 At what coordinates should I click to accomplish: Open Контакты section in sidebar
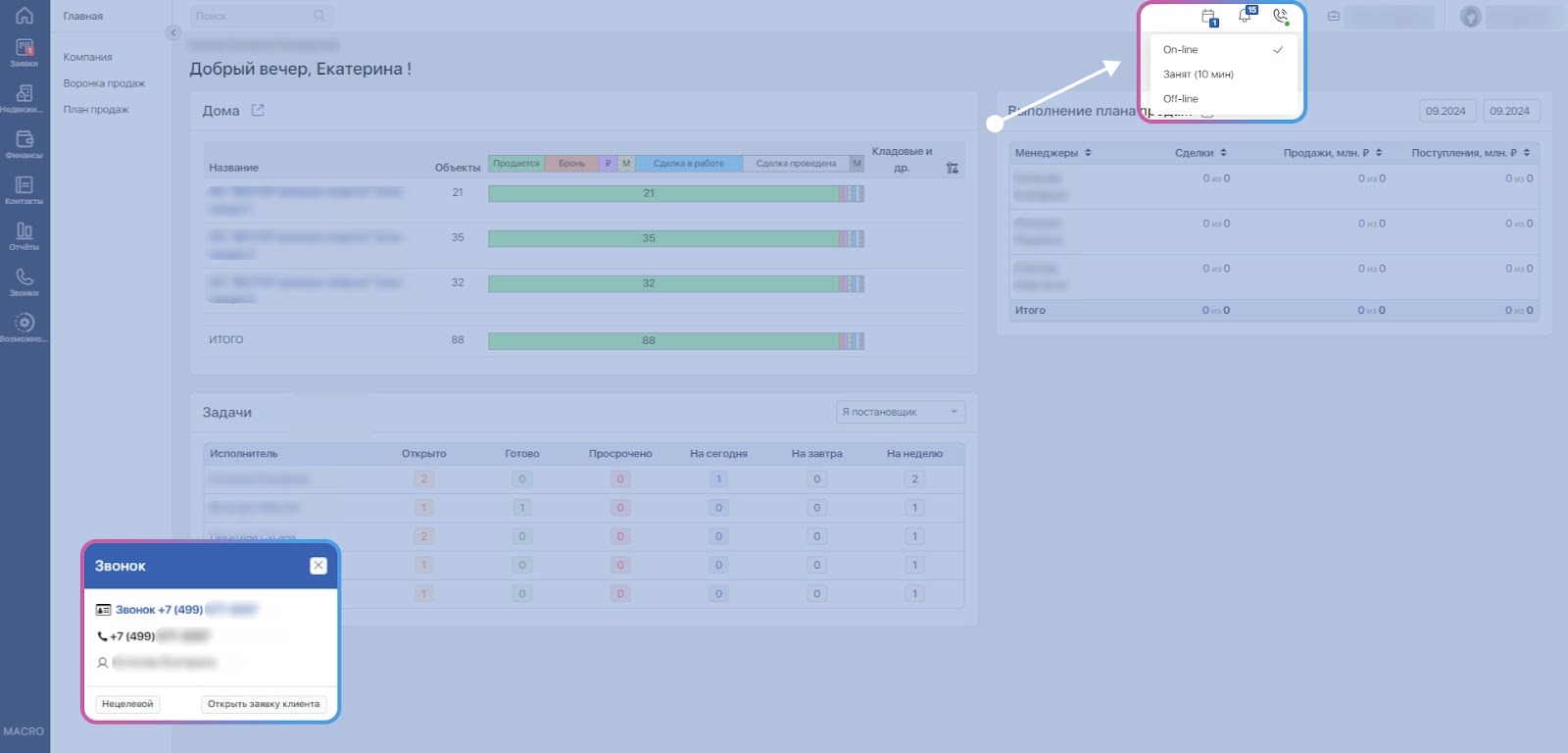[24, 190]
